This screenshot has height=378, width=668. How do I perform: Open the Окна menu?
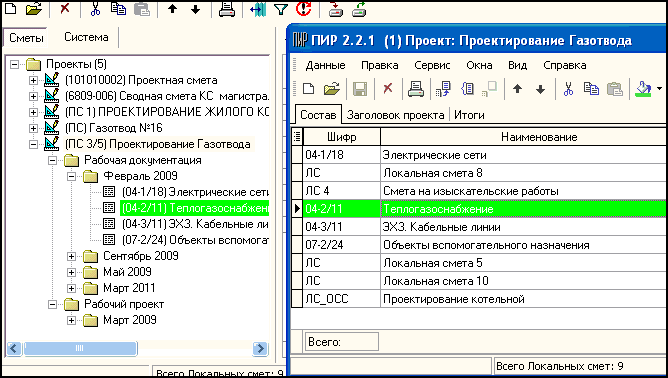[479, 65]
